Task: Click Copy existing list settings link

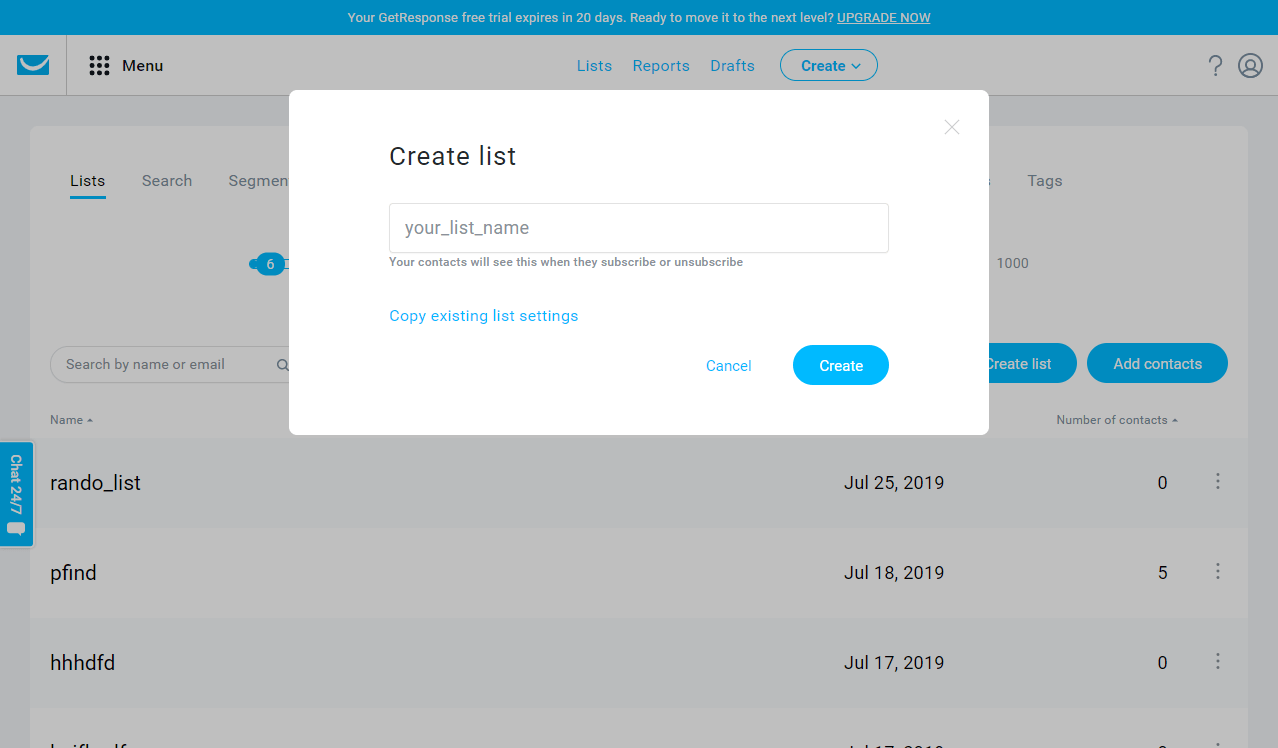Action: pos(484,316)
